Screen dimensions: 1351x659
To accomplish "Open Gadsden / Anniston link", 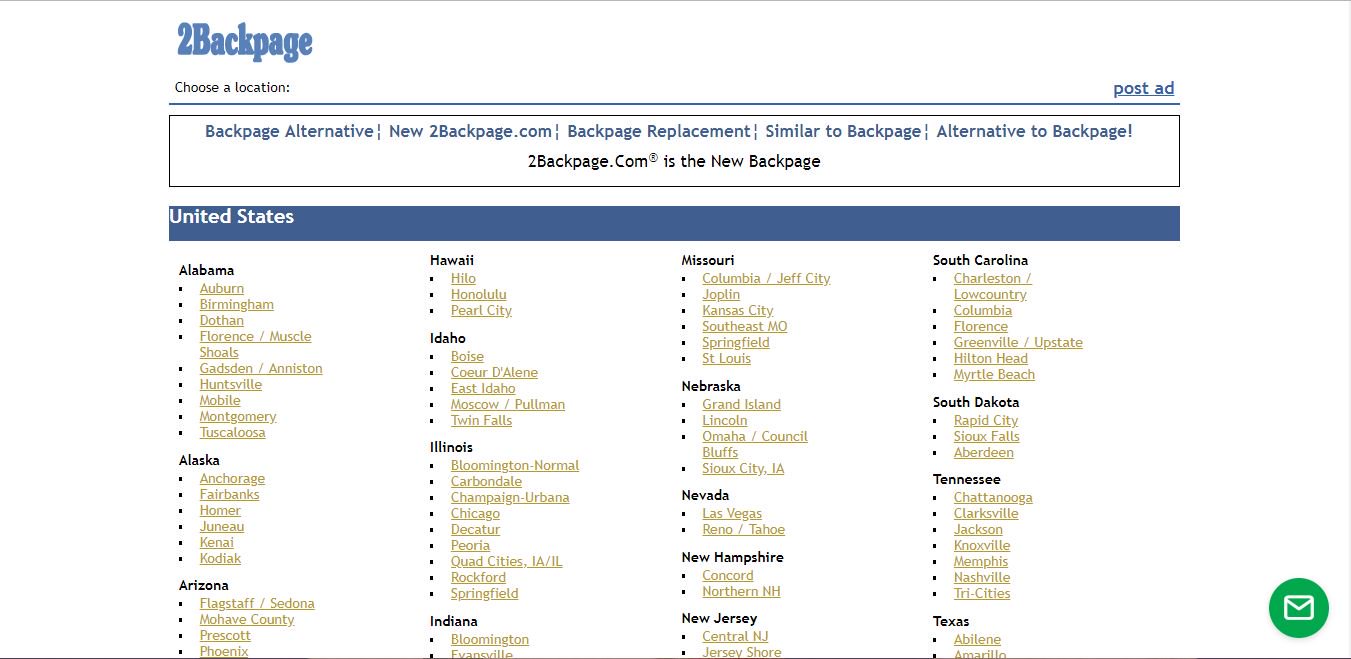I will coord(261,368).
